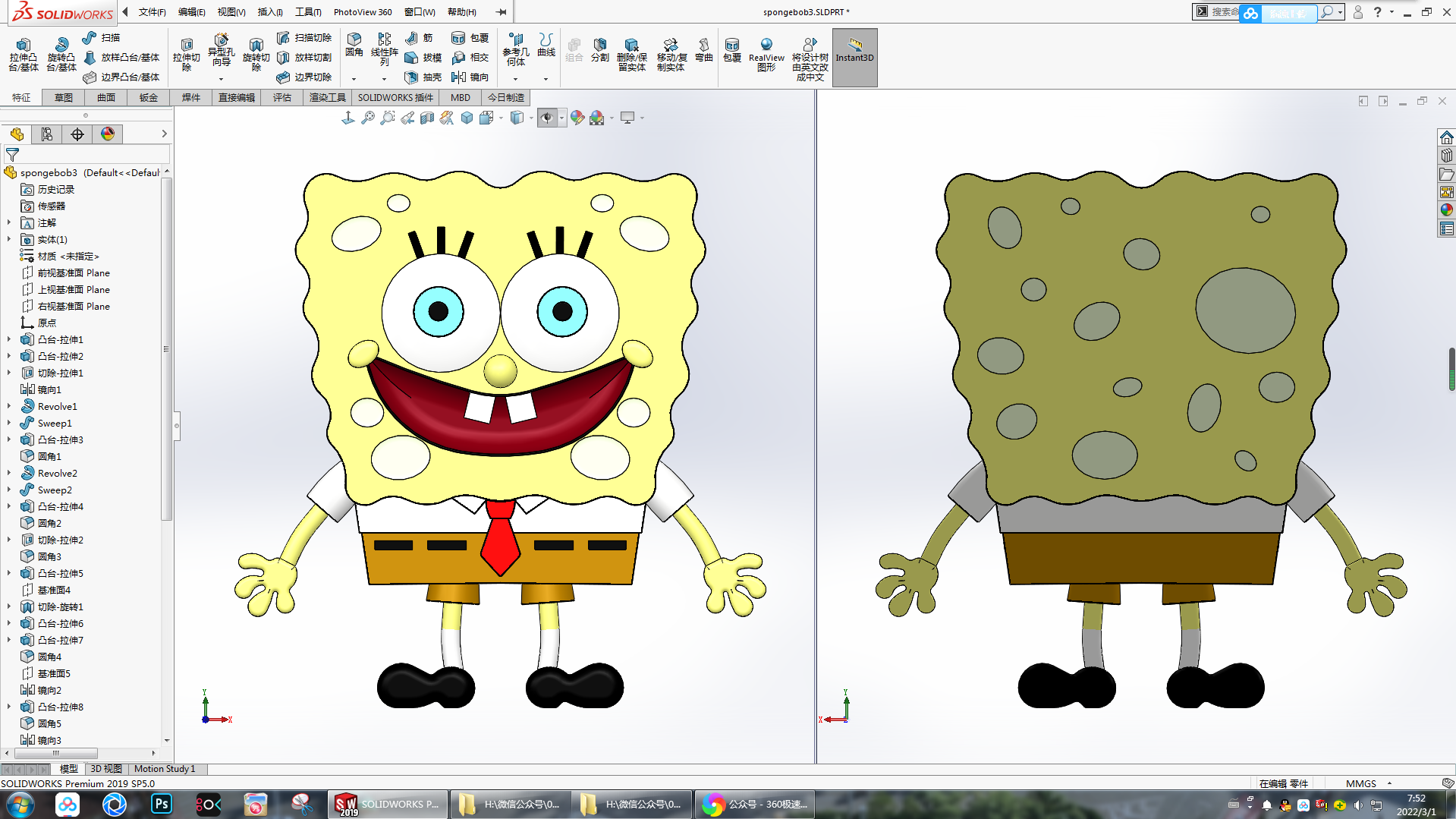Select the 删除/保留实体 tool

(631, 55)
